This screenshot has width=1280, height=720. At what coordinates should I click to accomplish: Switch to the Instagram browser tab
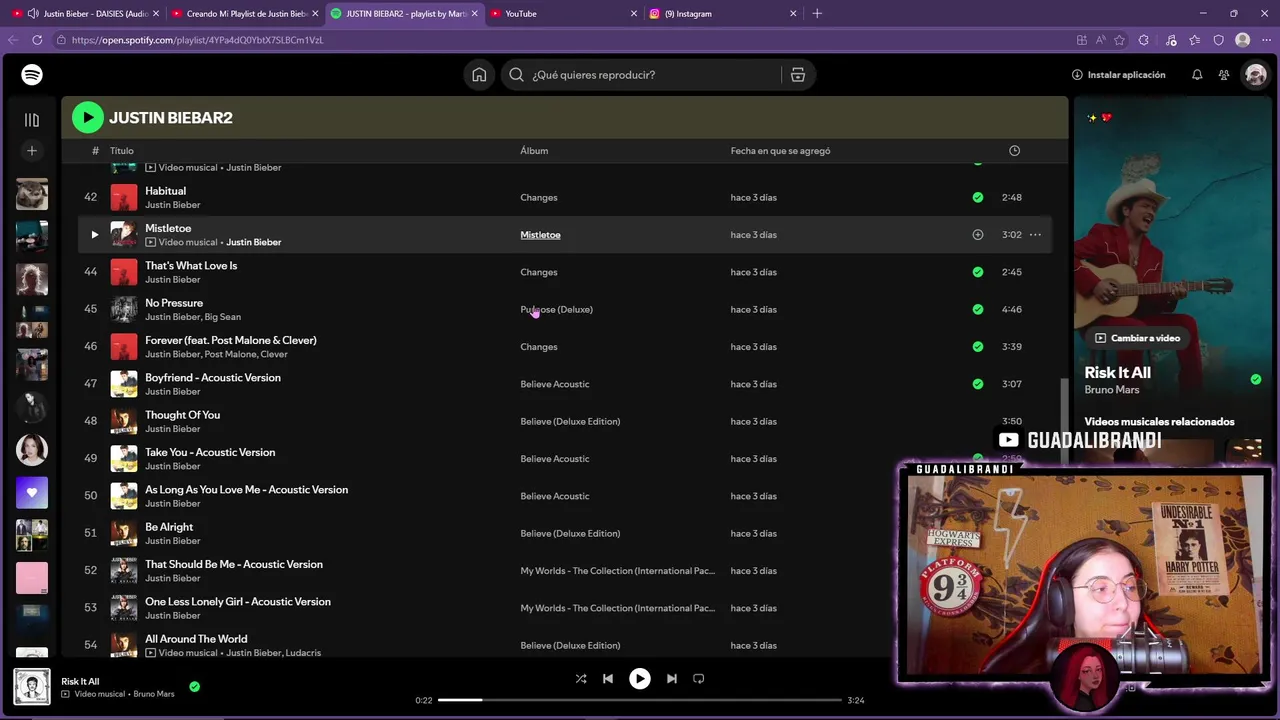[723, 14]
